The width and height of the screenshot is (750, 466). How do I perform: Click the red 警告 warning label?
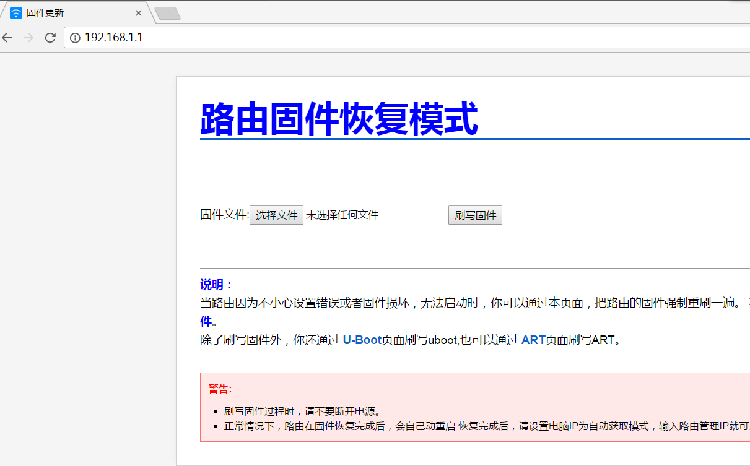[x=218, y=389]
